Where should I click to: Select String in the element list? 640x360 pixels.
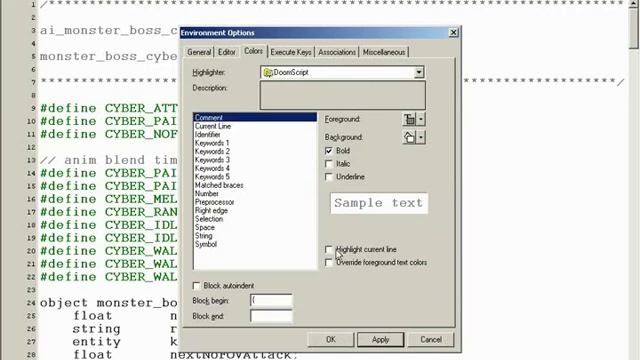[255, 236]
